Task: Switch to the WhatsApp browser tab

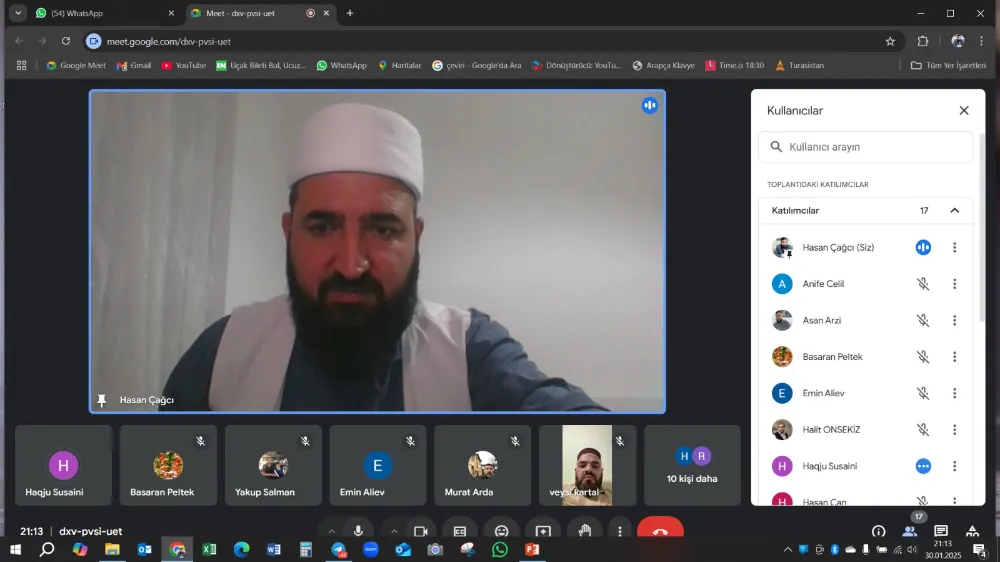Action: [x=98, y=13]
